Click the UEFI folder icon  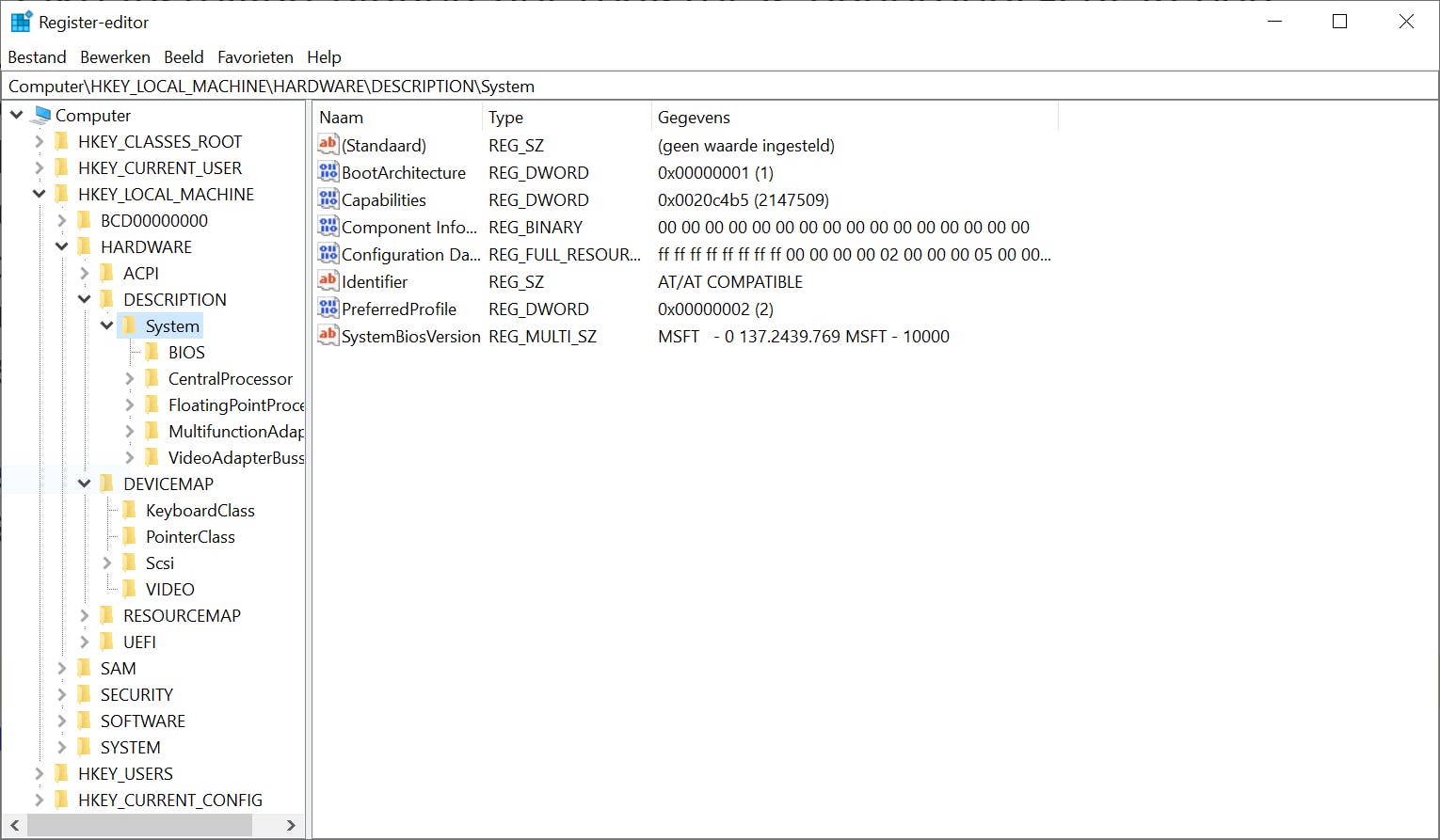[107, 642]
